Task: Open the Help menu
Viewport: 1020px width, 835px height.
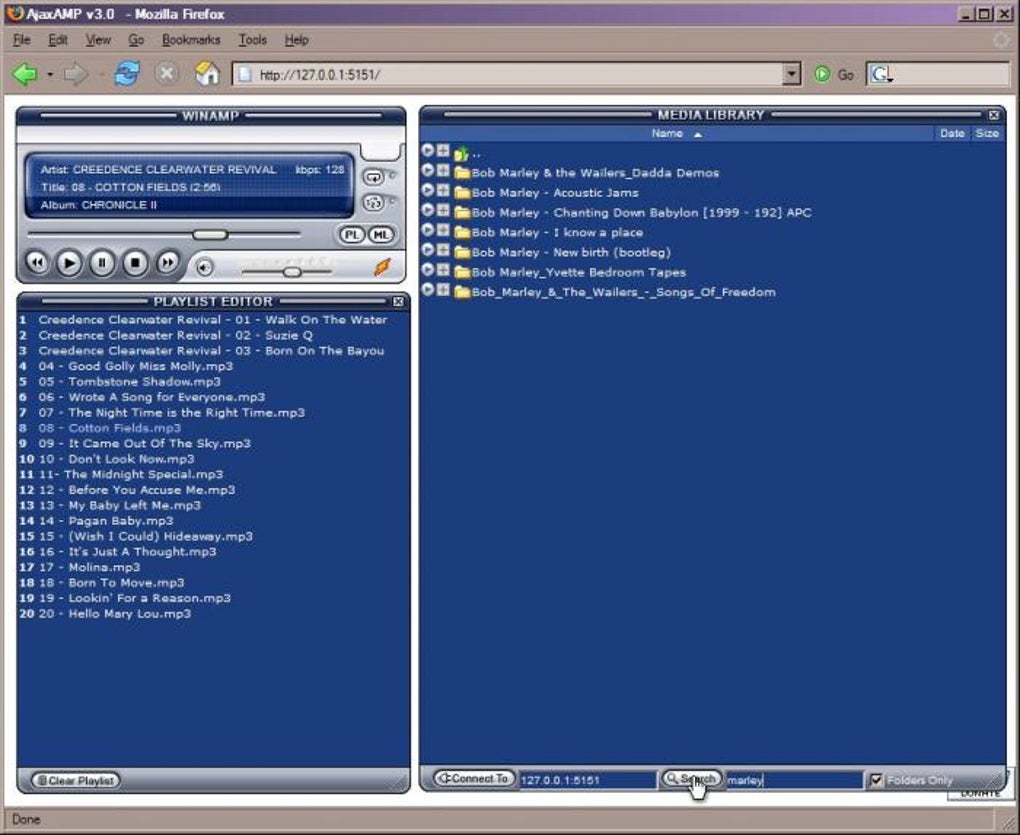Action: [297, 40]
